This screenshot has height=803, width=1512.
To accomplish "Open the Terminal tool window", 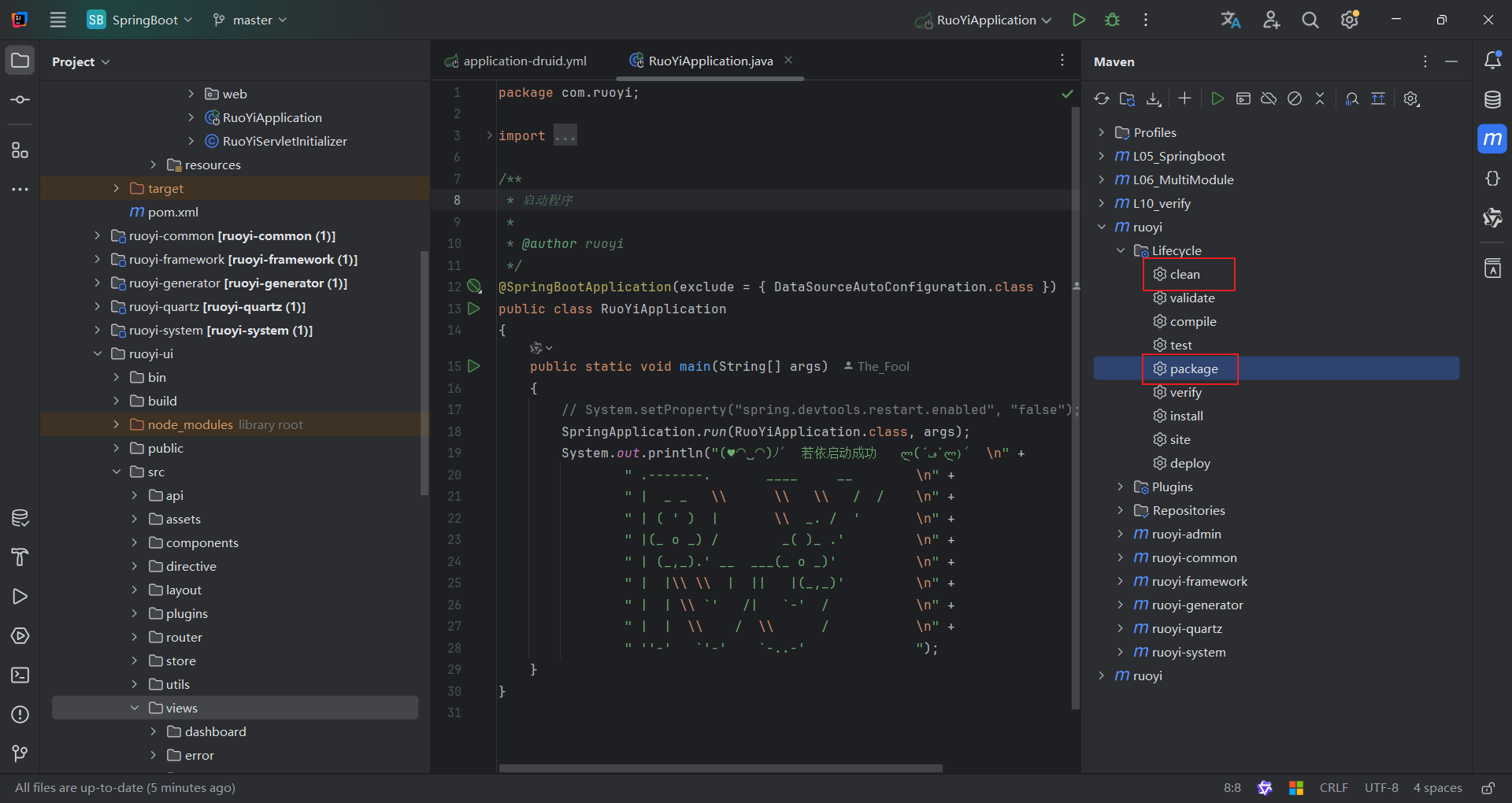I will click(20, 675).
